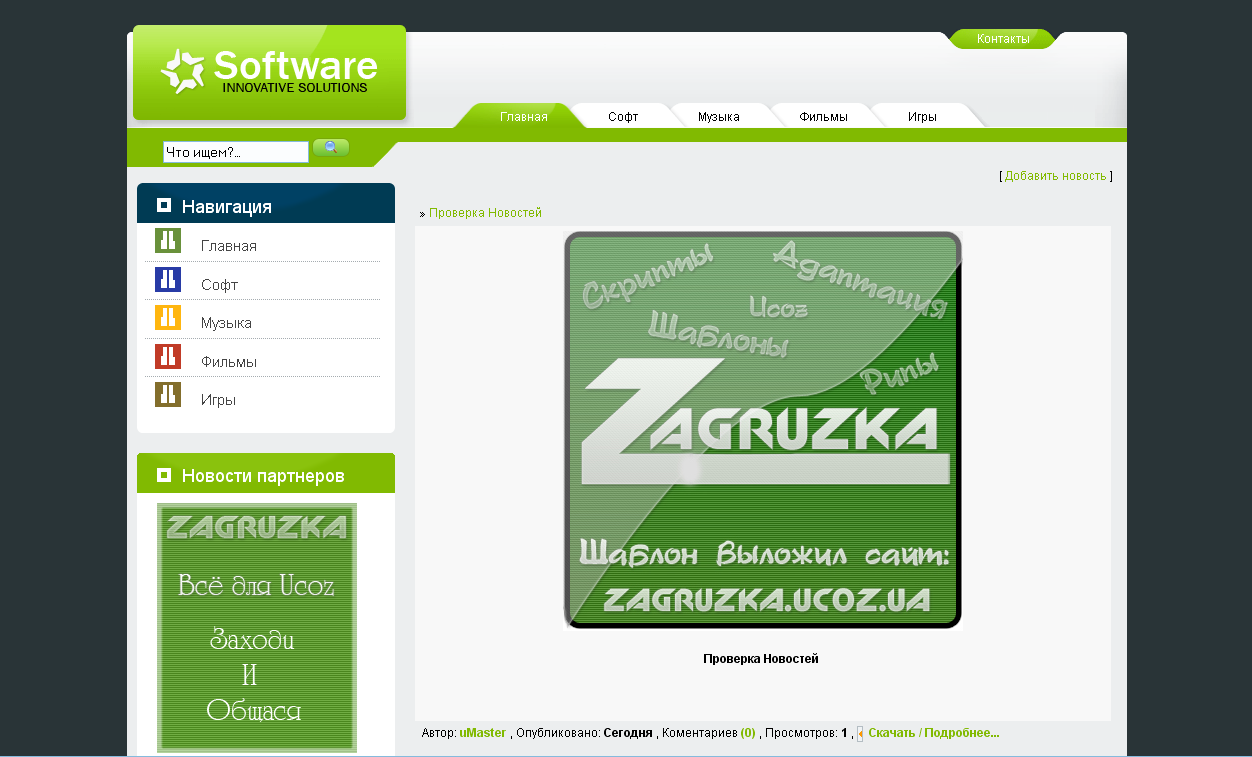1252x757 pixels.
Task: Select Игры in the sidebar navigation
Action: [x=218, y=400]
